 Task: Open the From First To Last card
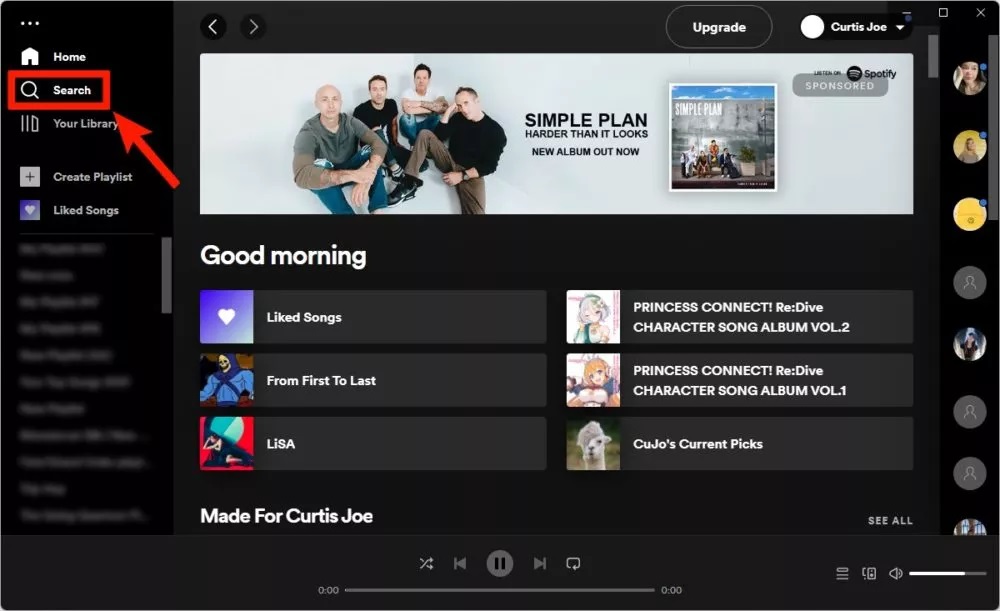pos(372,380)
